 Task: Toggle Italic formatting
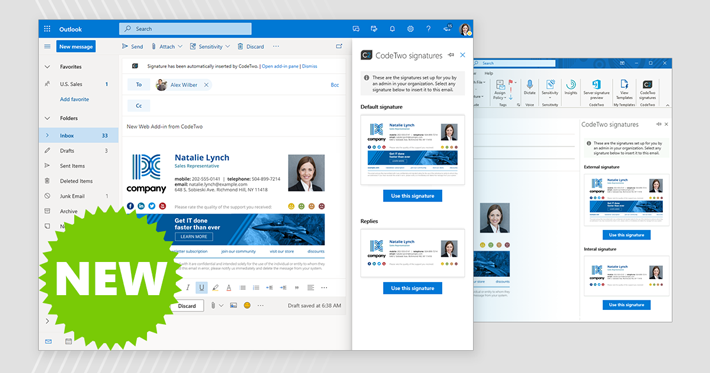click(x=188, y=287)
